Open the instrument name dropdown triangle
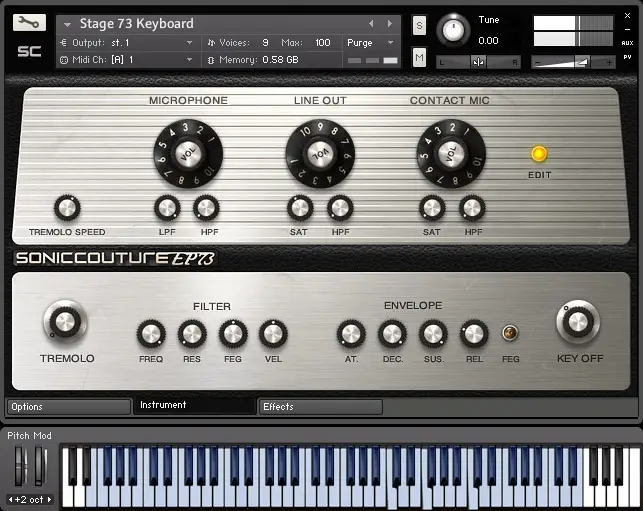 (x=67, y=25)
